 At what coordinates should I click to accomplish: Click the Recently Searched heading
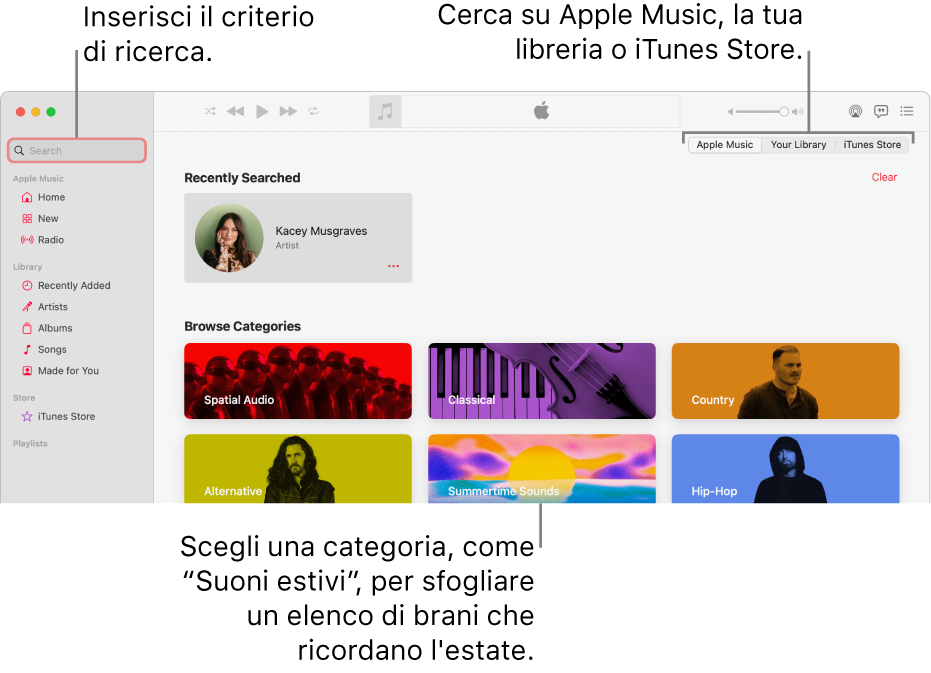click(x=242, y=178)
